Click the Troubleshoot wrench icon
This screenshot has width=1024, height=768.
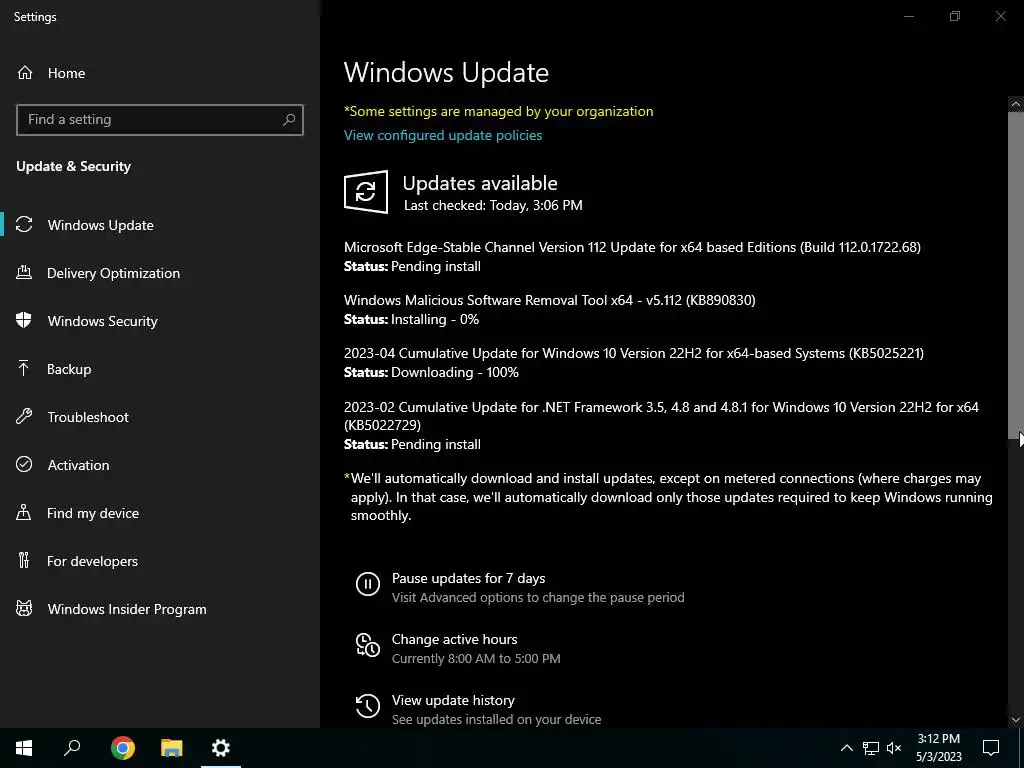[24, 417]
